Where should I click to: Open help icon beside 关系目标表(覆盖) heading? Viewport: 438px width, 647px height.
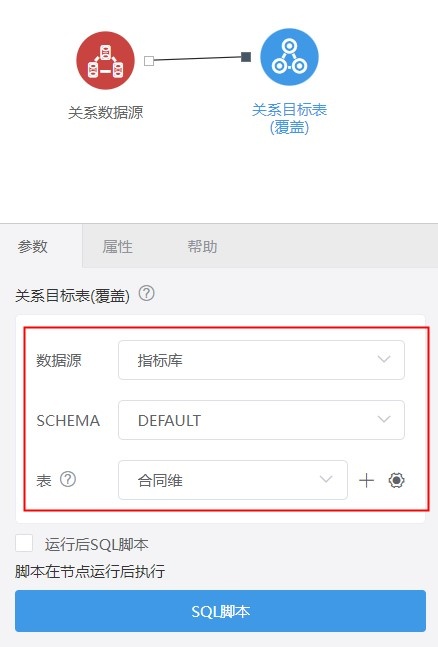click(147, 294)
